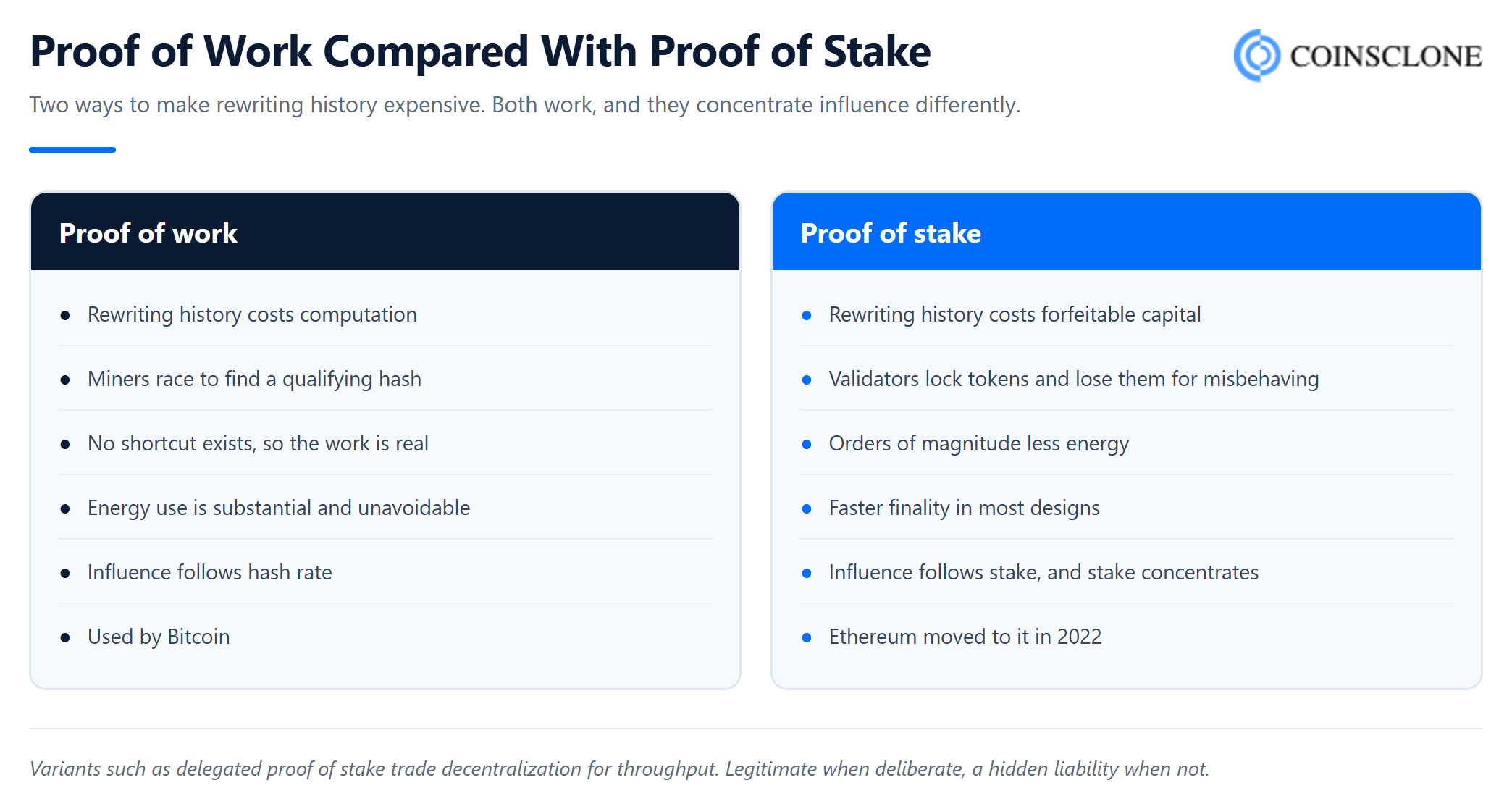Click bullet beside Used by Bitcoin
The image size is (1512, 809).
(65, 637)
